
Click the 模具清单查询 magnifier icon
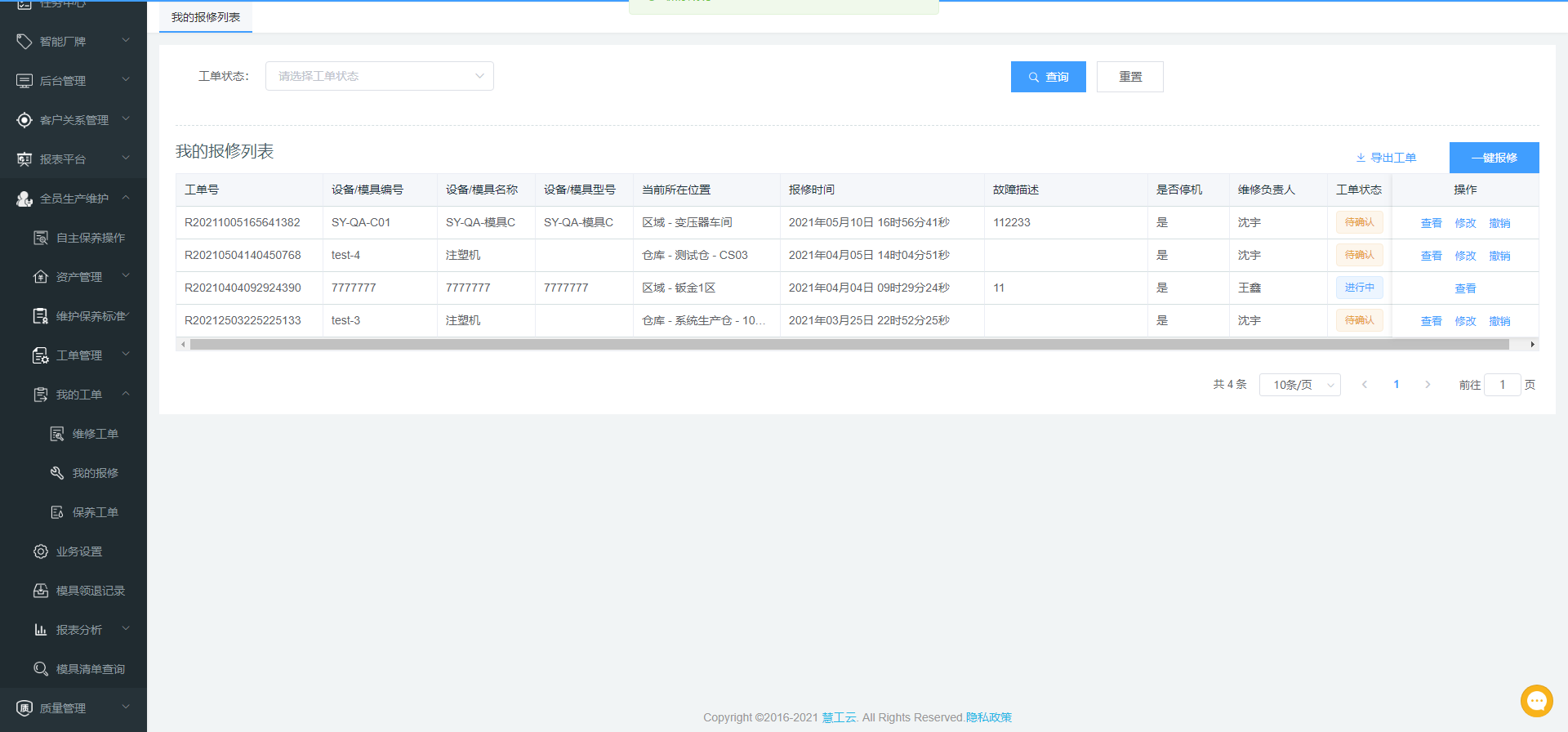pos(41,669)
